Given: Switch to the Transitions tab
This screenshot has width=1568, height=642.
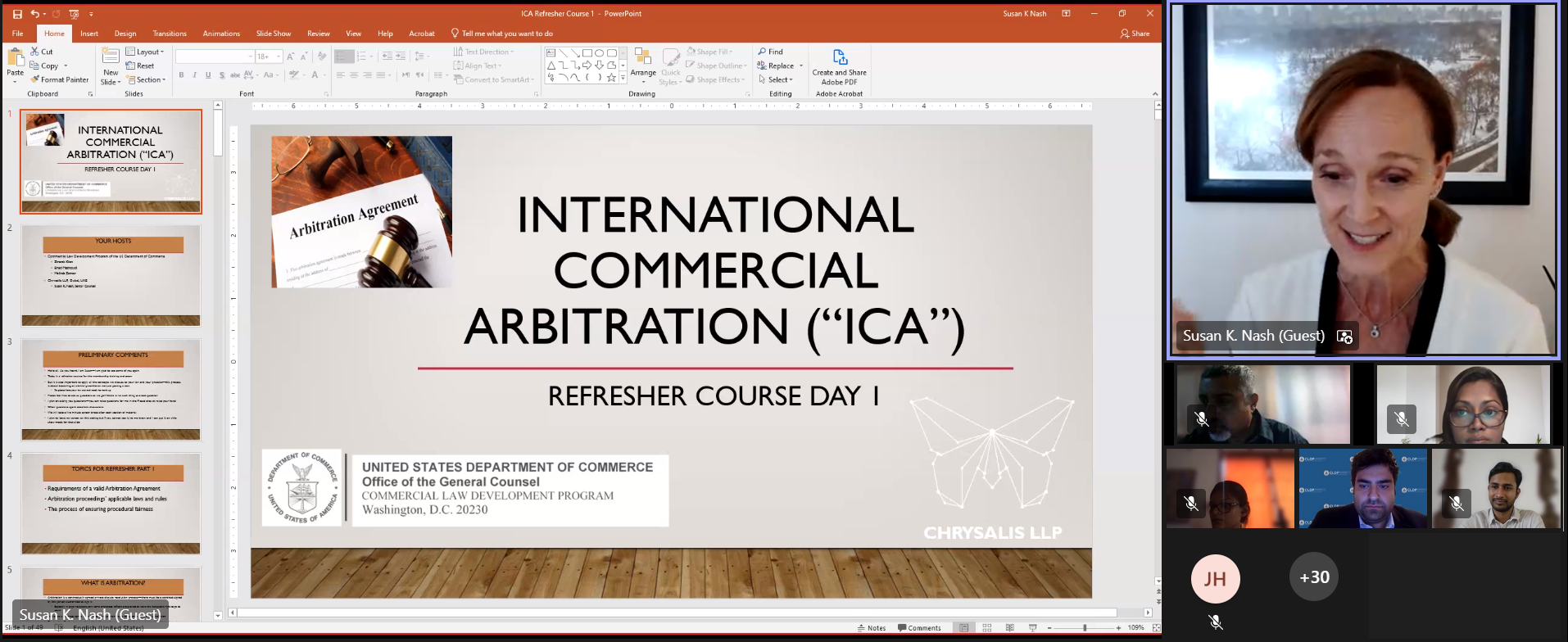Looking at the screenshot, I should pyautogui.click(x=170, y=34).
